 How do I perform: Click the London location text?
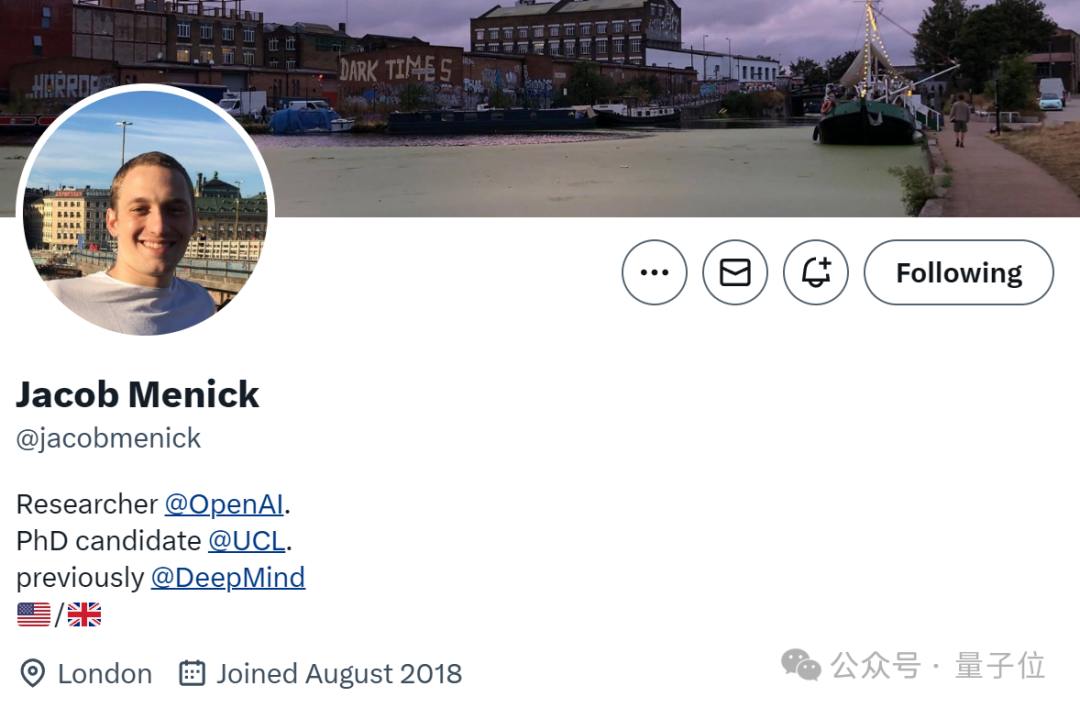(105, 673)
